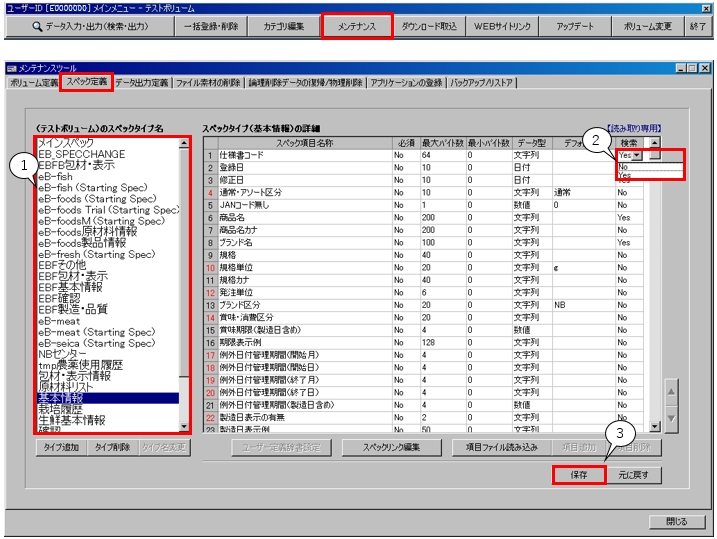Select EBF製造・品質 in list
Viewport: 717px width, 539px height.
pyautogui.click(x=108, y=310)
